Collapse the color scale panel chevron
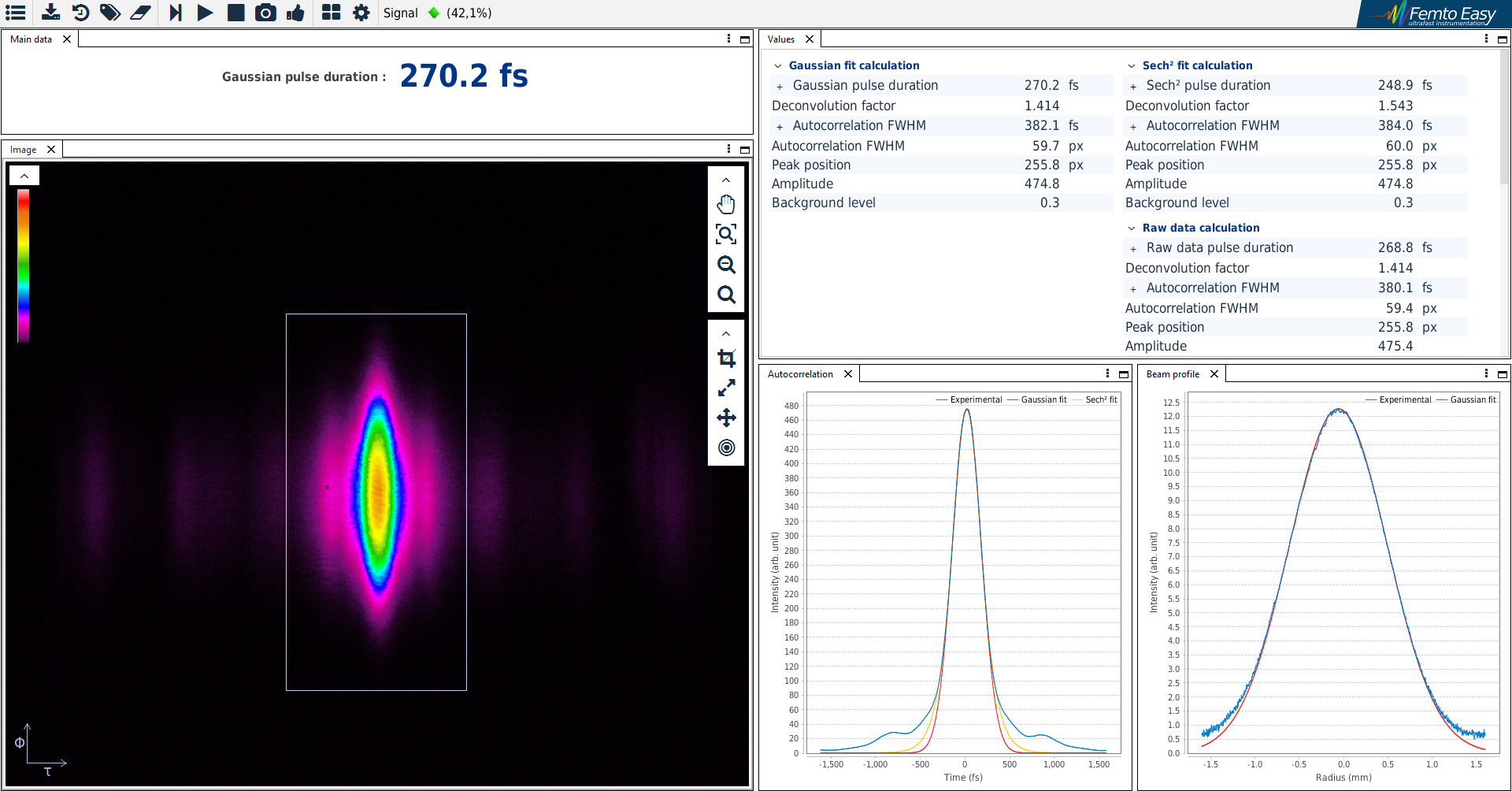 pyautogui.click(x=24, y=176)
